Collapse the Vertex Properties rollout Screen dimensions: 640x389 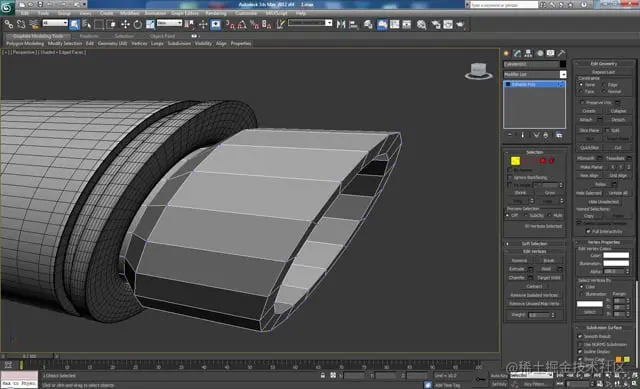tap(604, 242)
